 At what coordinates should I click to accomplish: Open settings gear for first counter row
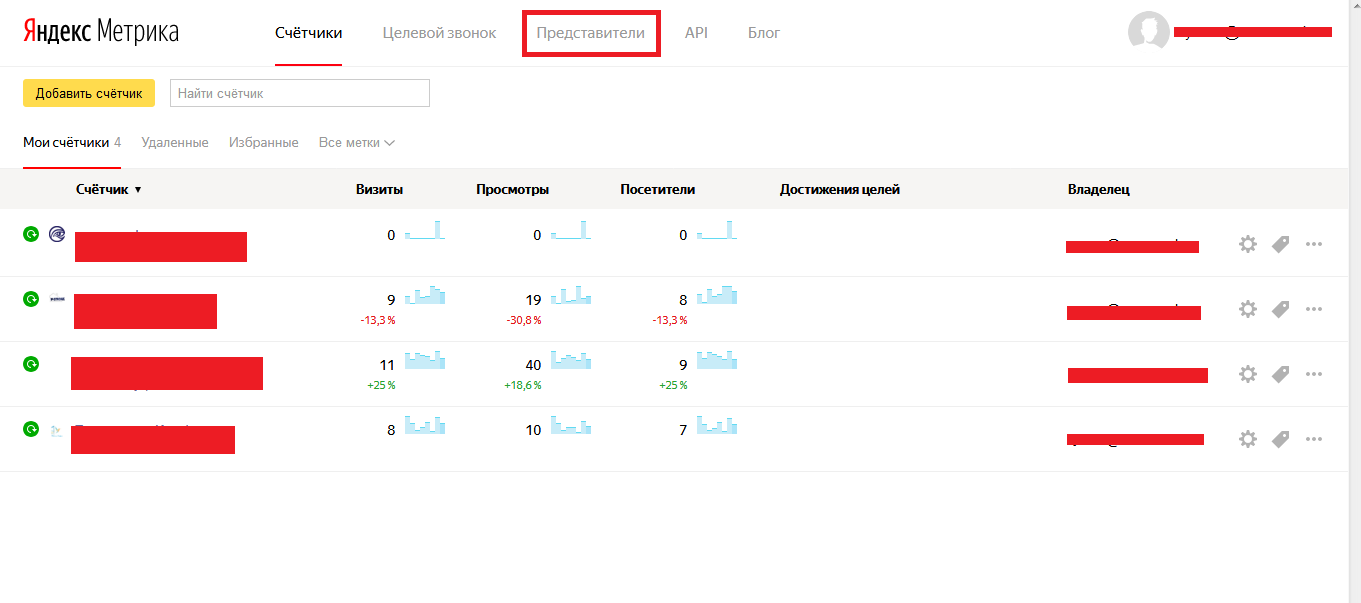pos(1247,244)
